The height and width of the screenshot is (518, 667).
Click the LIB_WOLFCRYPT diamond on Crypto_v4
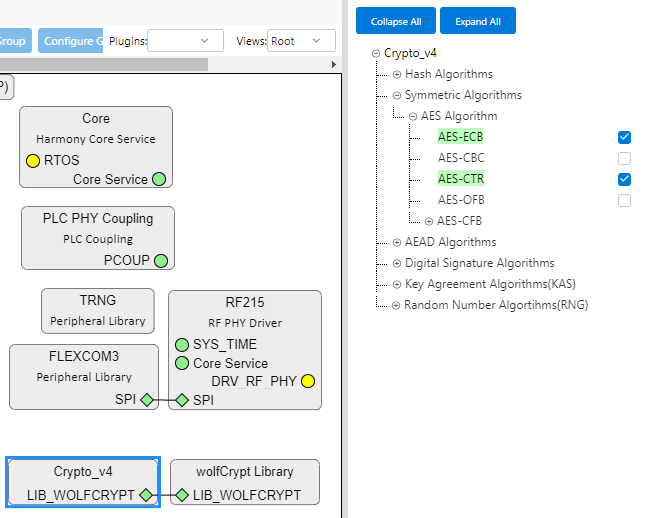[x=146, y=494]
